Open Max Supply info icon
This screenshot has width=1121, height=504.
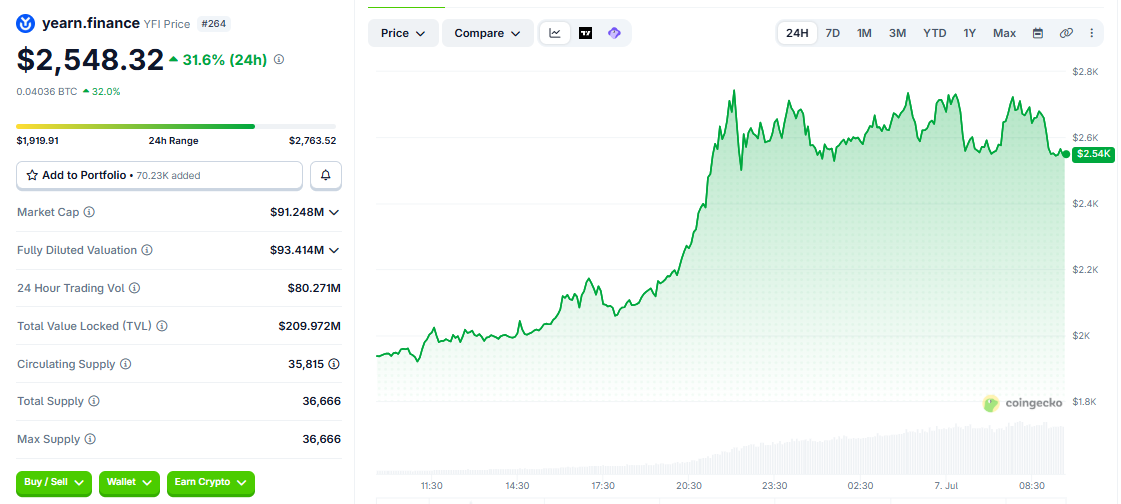coord(90,439)
